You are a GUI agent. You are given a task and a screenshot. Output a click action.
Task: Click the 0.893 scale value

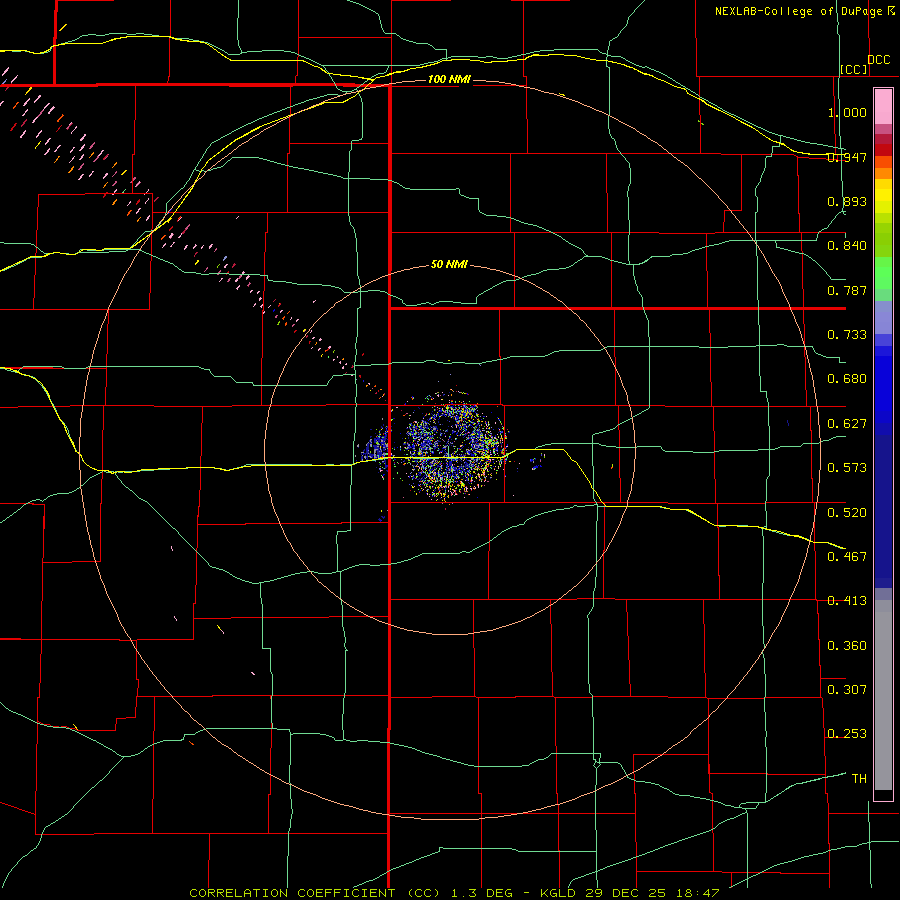[847, 201]
